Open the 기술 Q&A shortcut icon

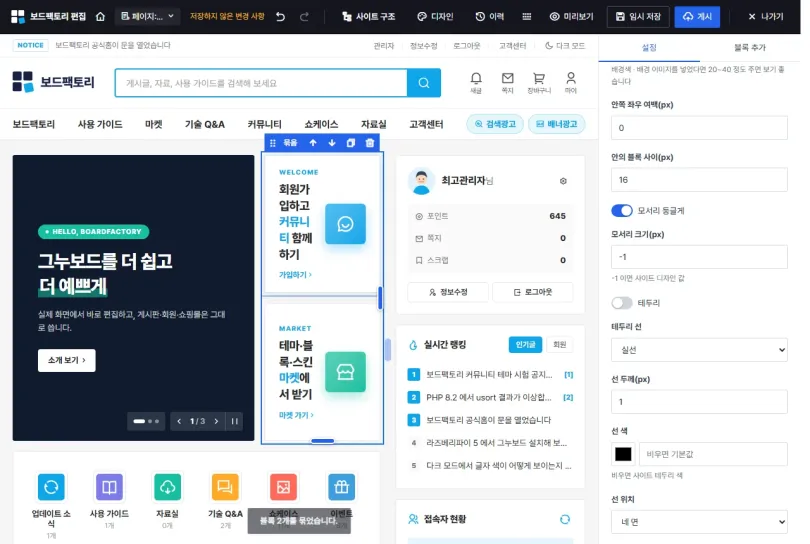pos(225,487)
